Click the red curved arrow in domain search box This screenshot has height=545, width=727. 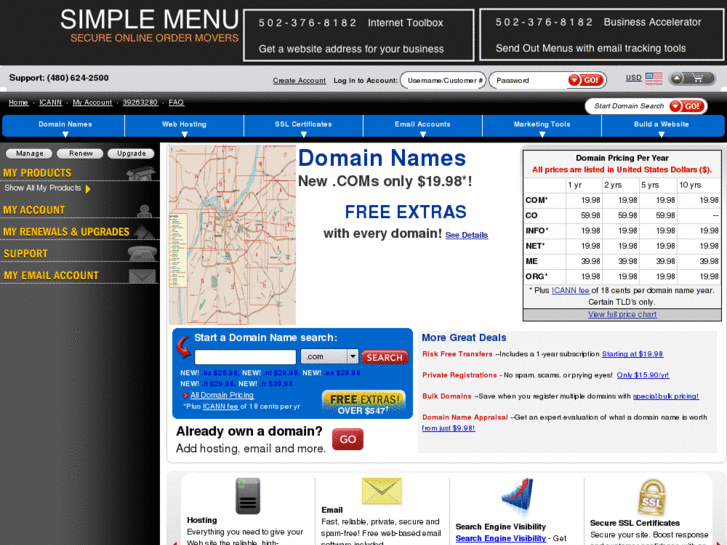[x=184, y=346]
